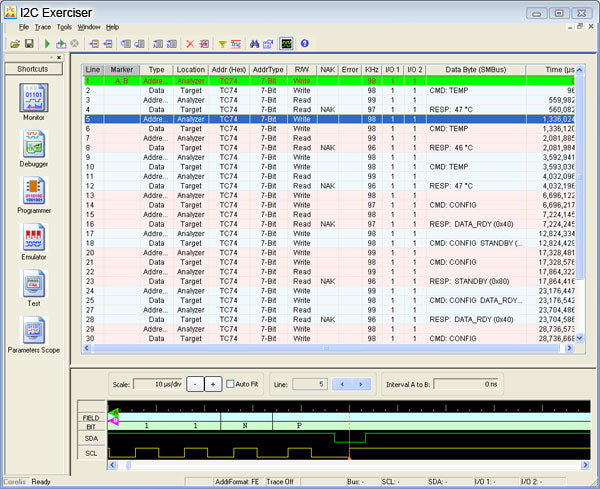
Task: Click the play-with-box run icon
Action: coord(61,44)
